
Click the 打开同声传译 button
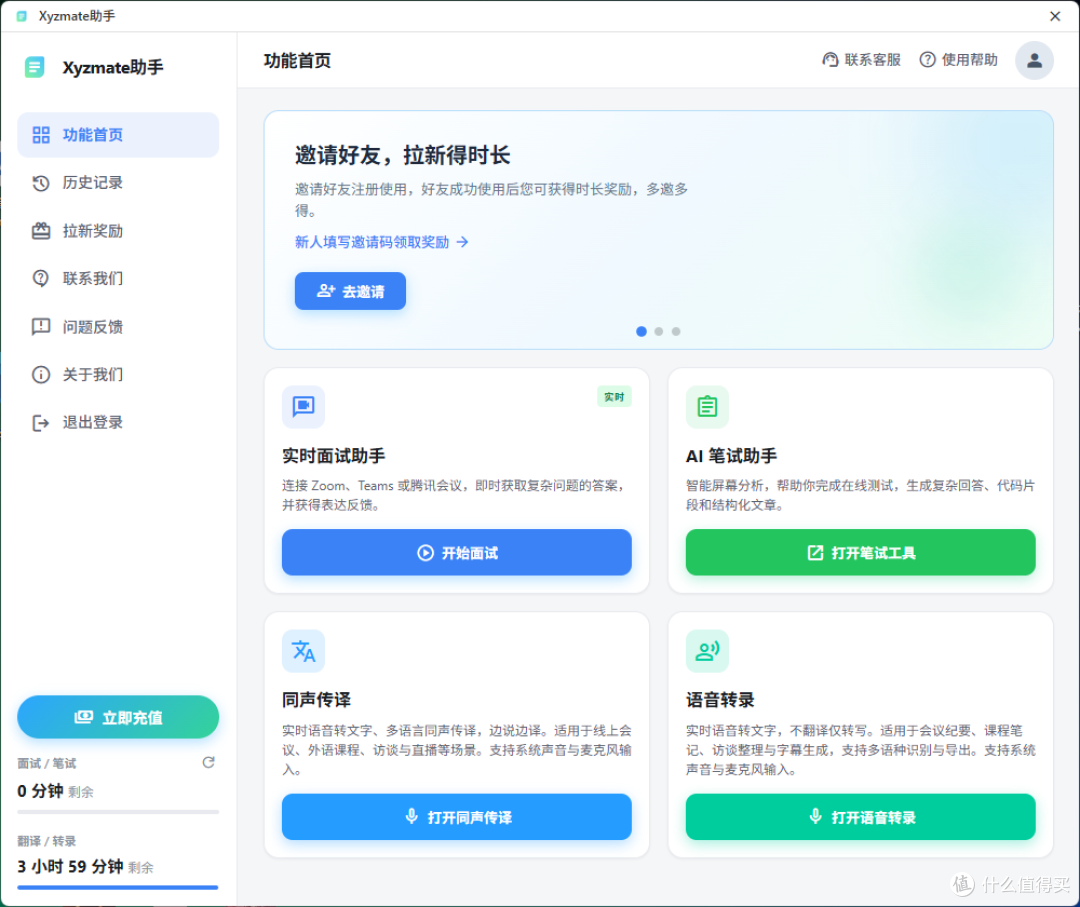(x=457, y=817)
